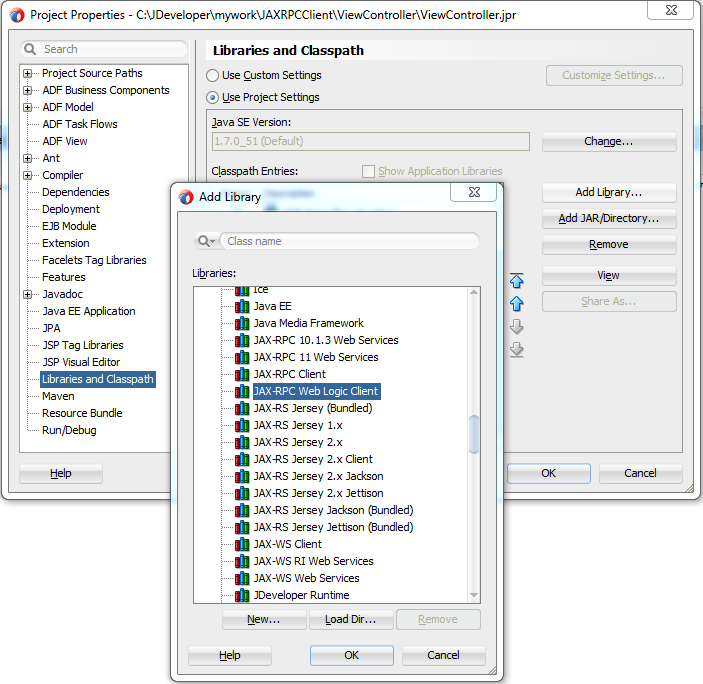Click the libraries list scroll-down arrow
Viewport: 703px width, 684px height.
tap(473, 595)
